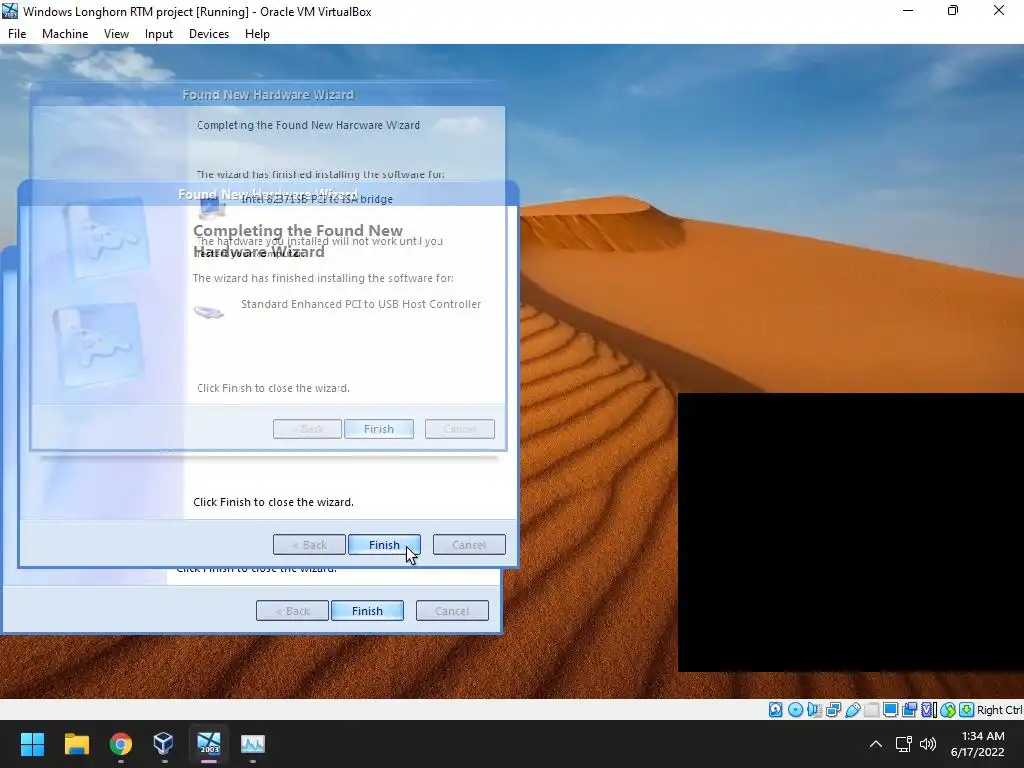Open the File menu
The width and height of the screenshot is (1024, 768).
(17, 34)
